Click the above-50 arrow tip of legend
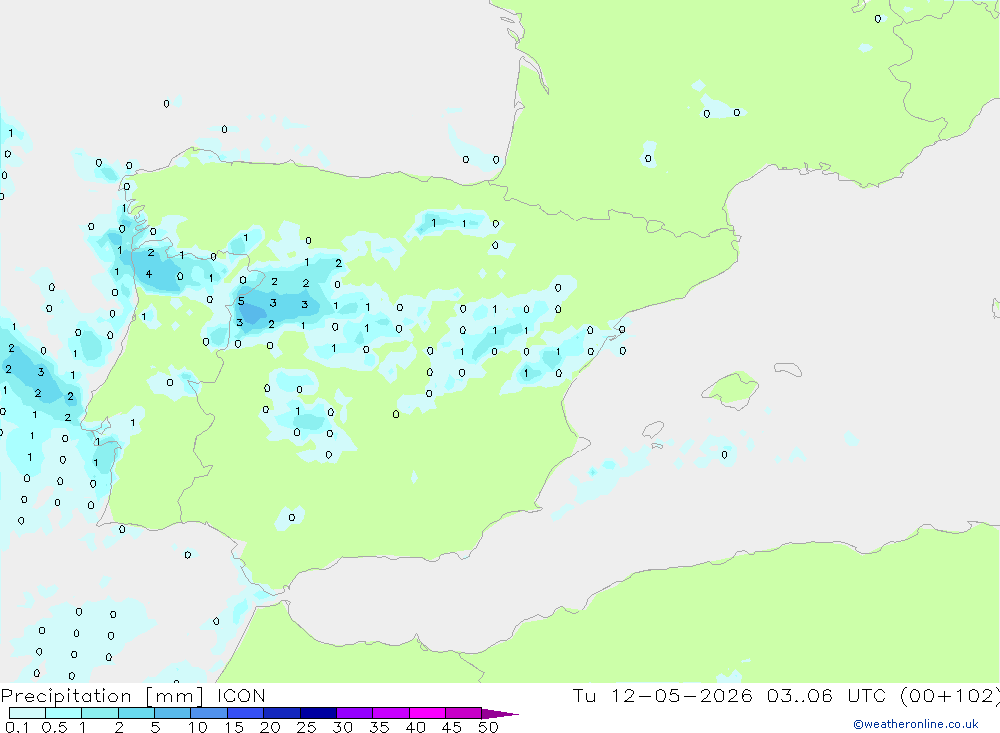This screenshot has width=1000, height=733. click(x=501, y=714)
